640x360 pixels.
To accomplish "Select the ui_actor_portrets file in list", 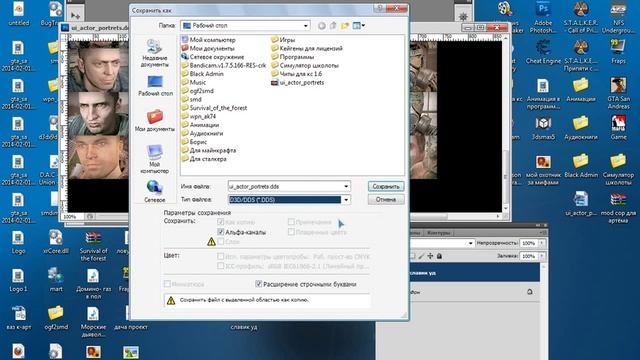I will (x=298, y=82).
